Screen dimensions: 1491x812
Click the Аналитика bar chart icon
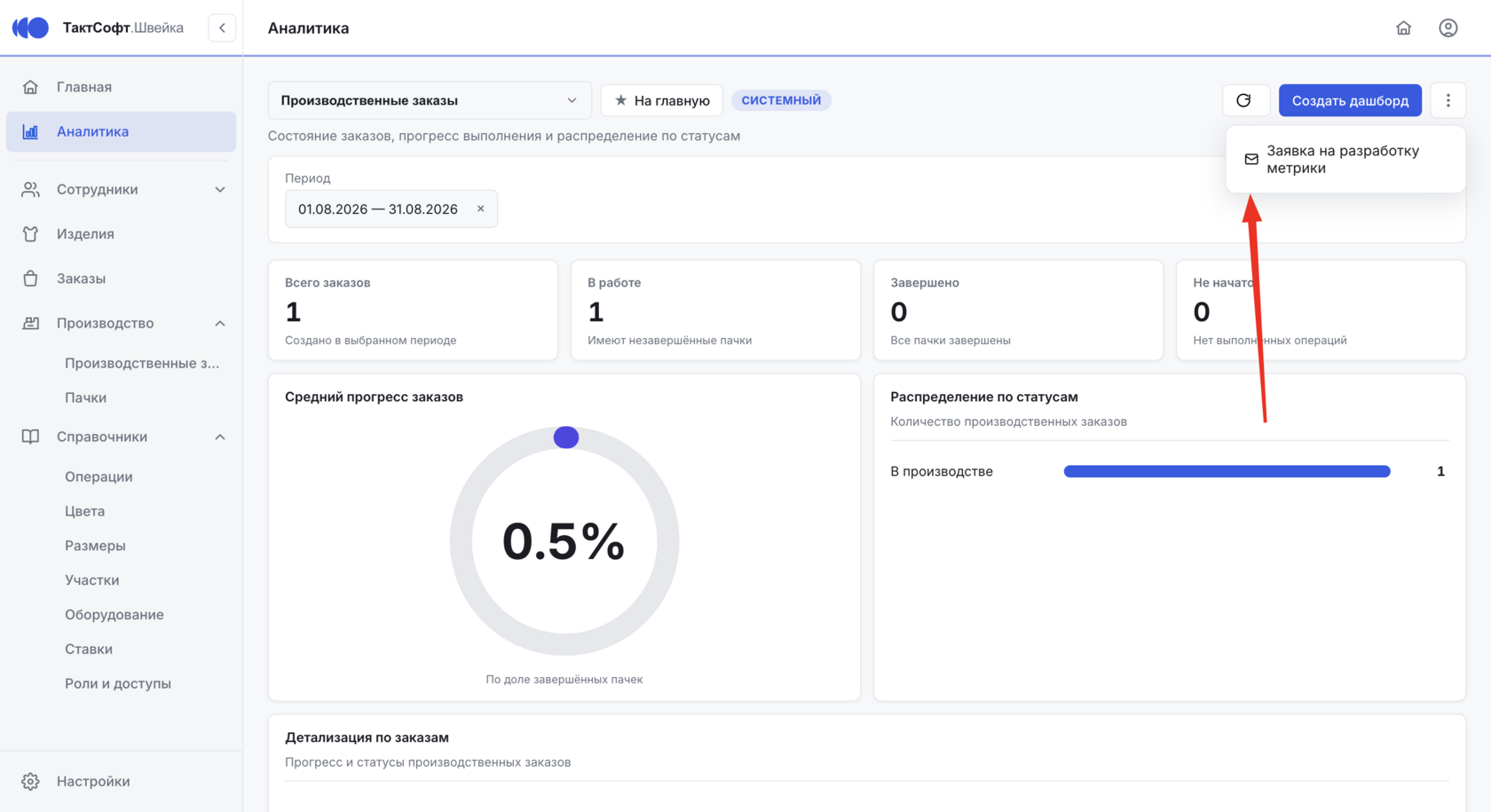(x=30, y=131)
